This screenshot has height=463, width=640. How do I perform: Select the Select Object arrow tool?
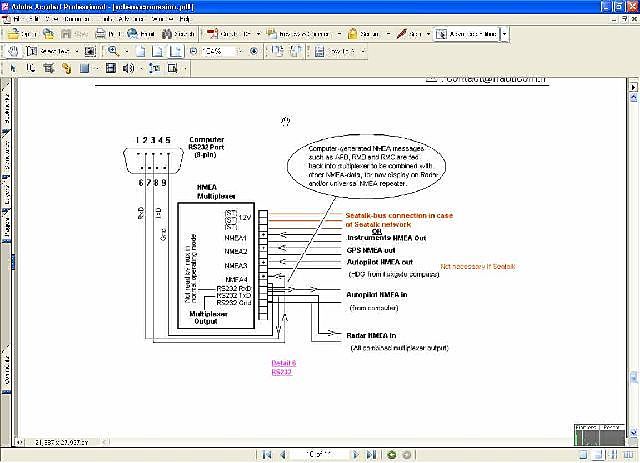pyautogui.click(x=13, y=69)
